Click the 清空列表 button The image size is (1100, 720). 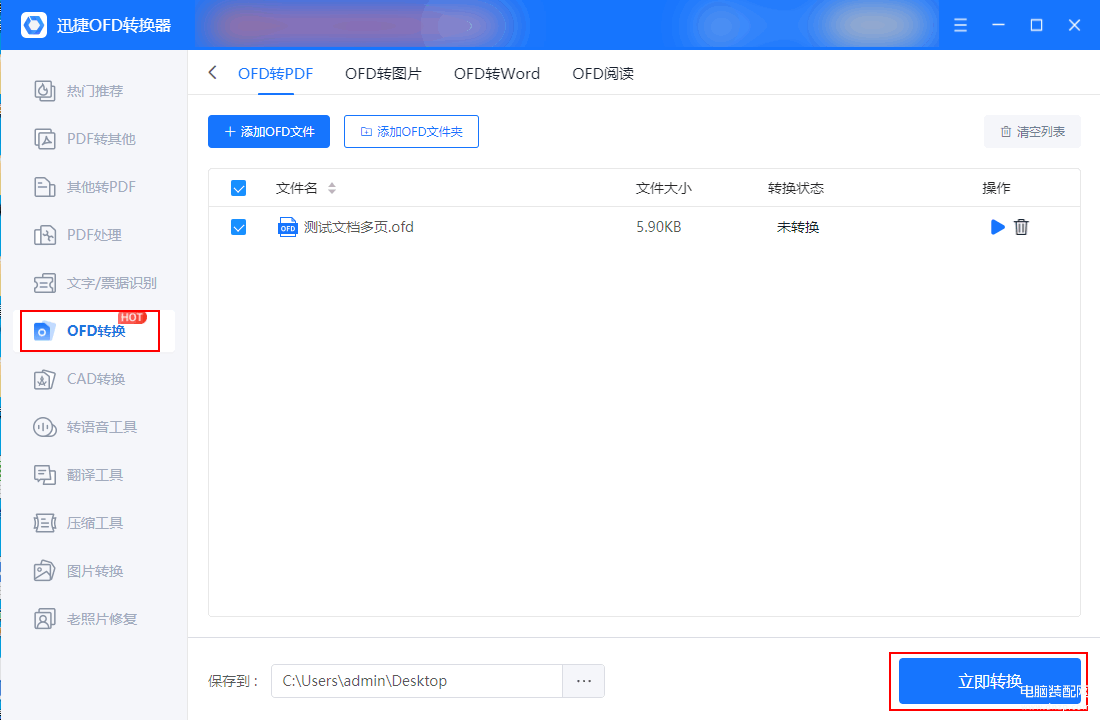click(1032, 132)
